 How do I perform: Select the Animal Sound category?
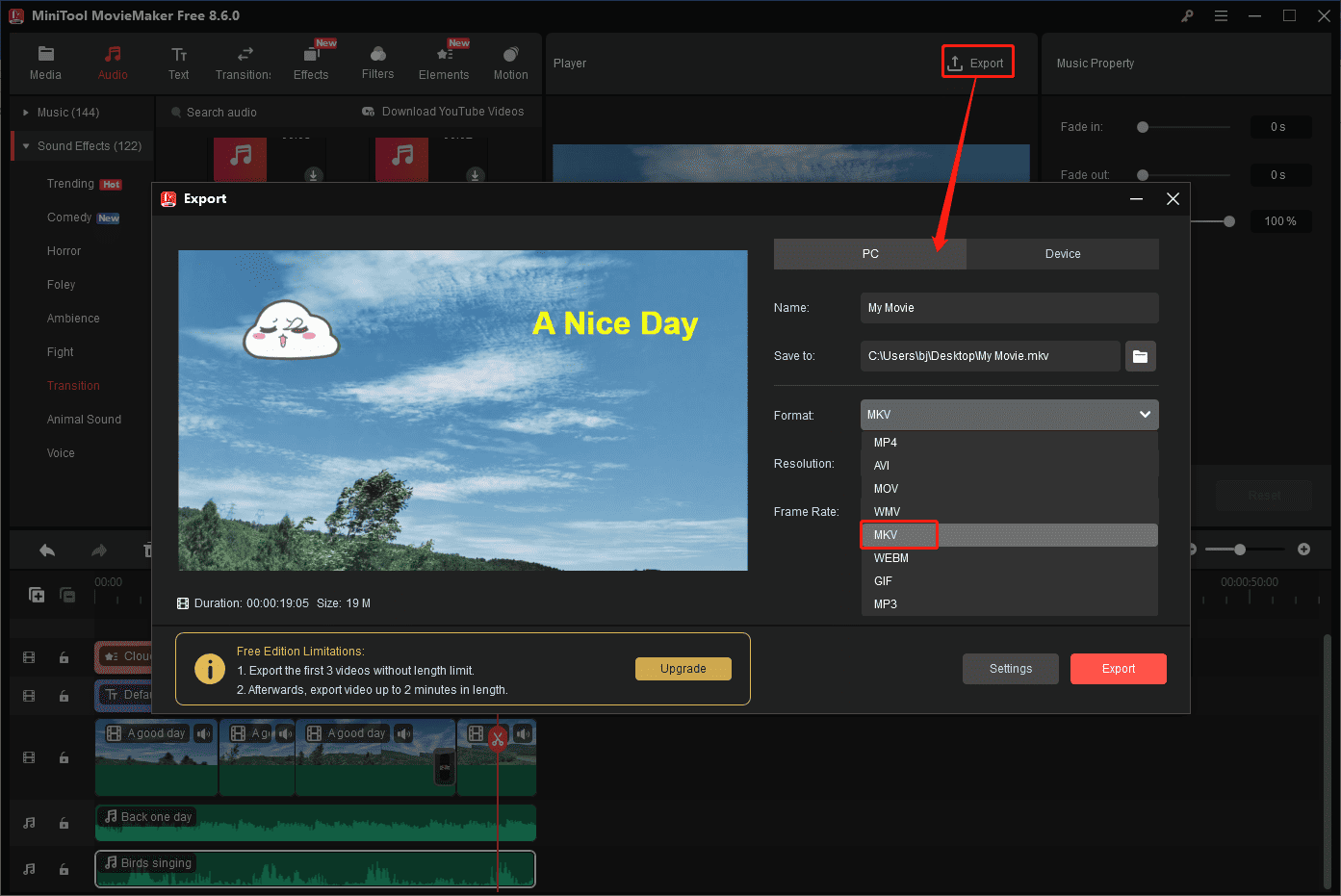click(x=84, y=420)
